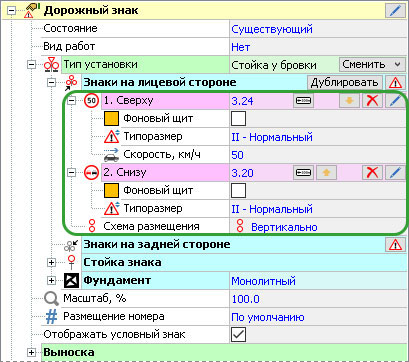The width and height of the screenshot is (409, 362).
Task: Click the magnifier icon next to Масштаб, %
Action: 51,298
